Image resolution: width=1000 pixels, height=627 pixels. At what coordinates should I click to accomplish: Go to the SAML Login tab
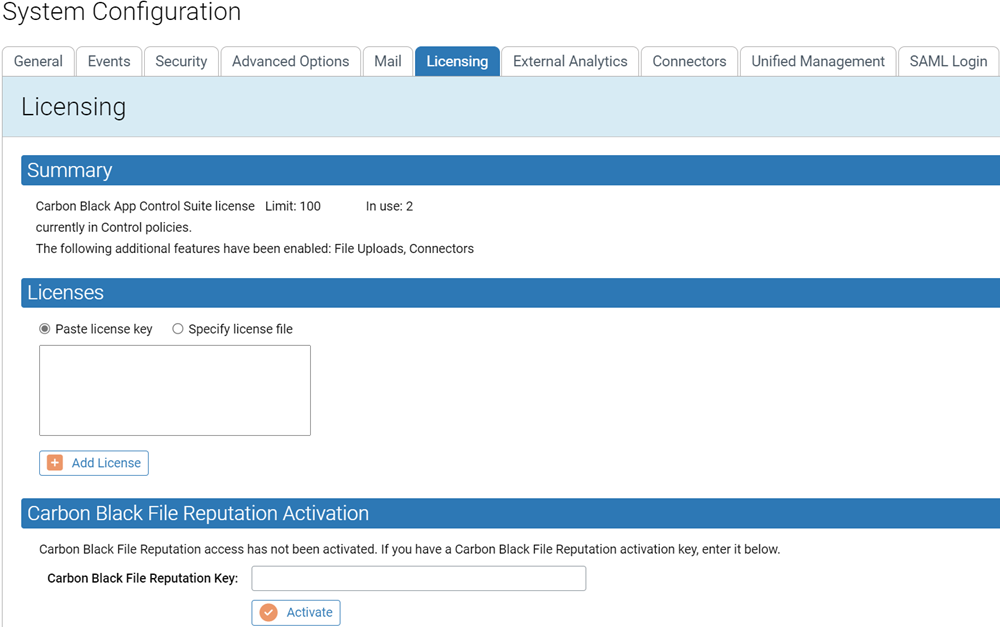click(x=948, y=61)
